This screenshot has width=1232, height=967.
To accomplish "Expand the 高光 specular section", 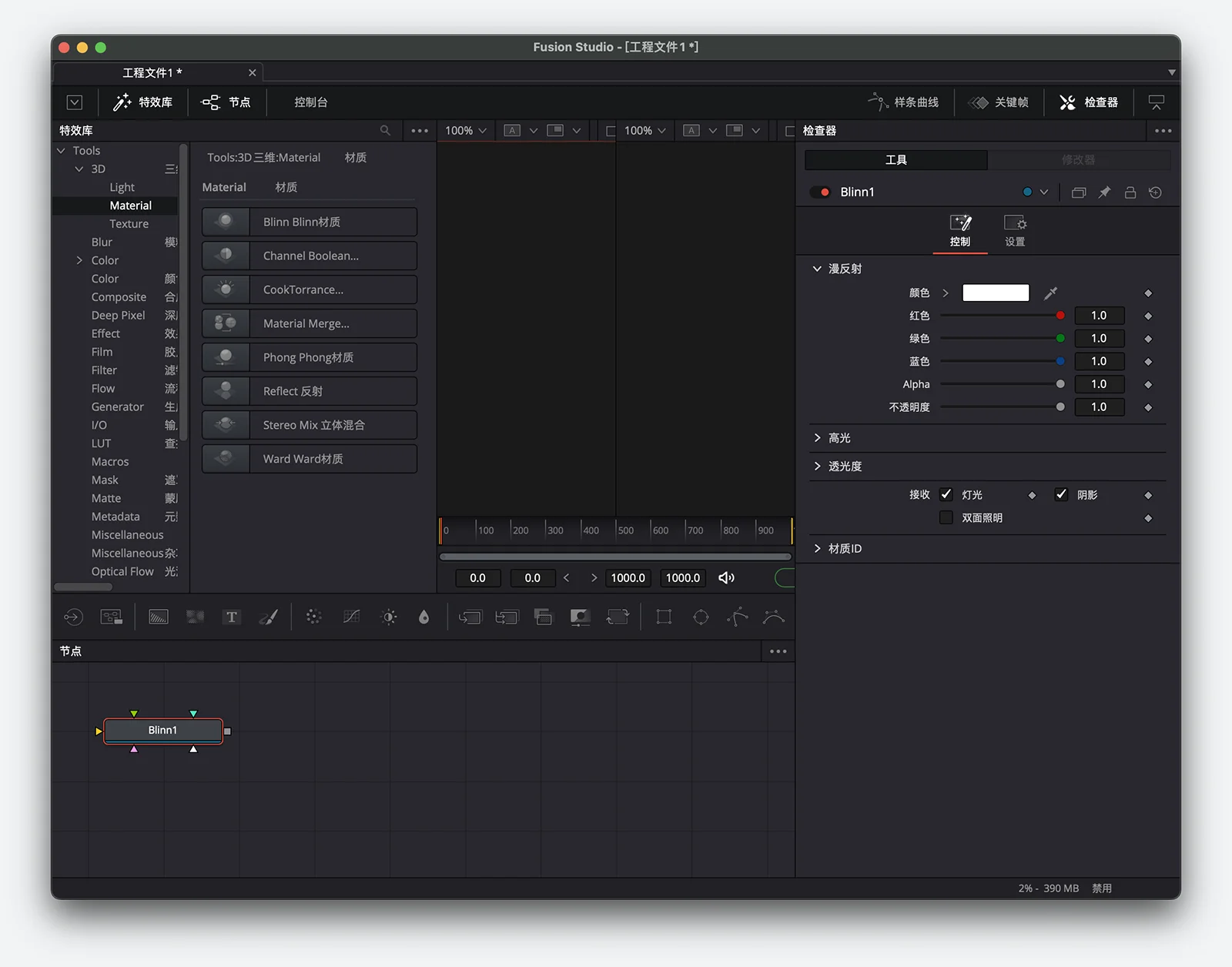I will click(817, 438).
